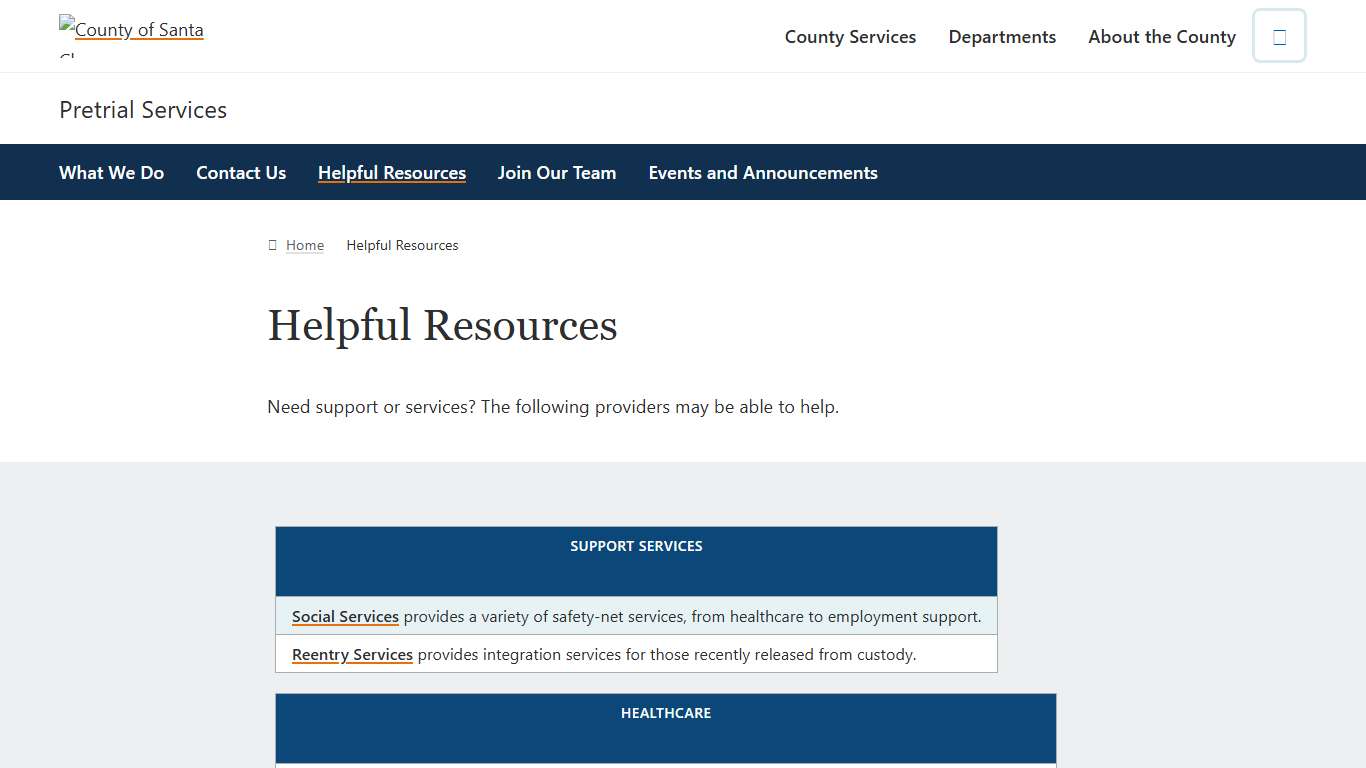Switch to the Contact Us section
The height and width of the screenshot is (768, 1366).
(240, 172)
